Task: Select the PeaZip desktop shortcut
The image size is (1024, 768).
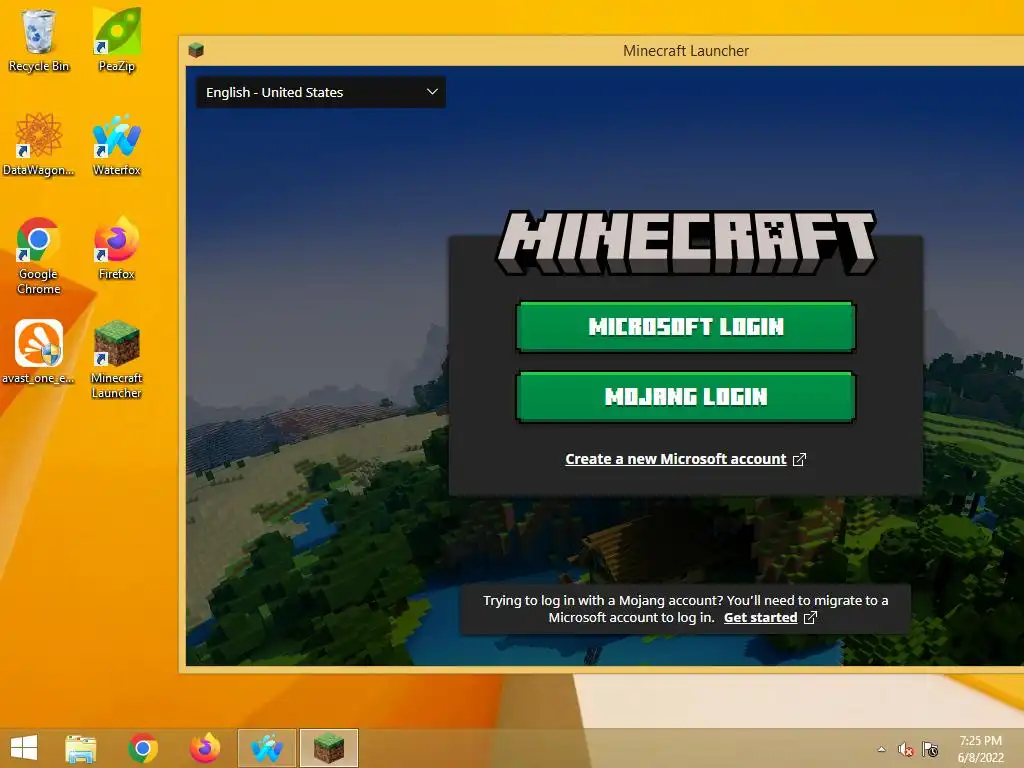Action: pyautogui.click(x=117, y=40)
